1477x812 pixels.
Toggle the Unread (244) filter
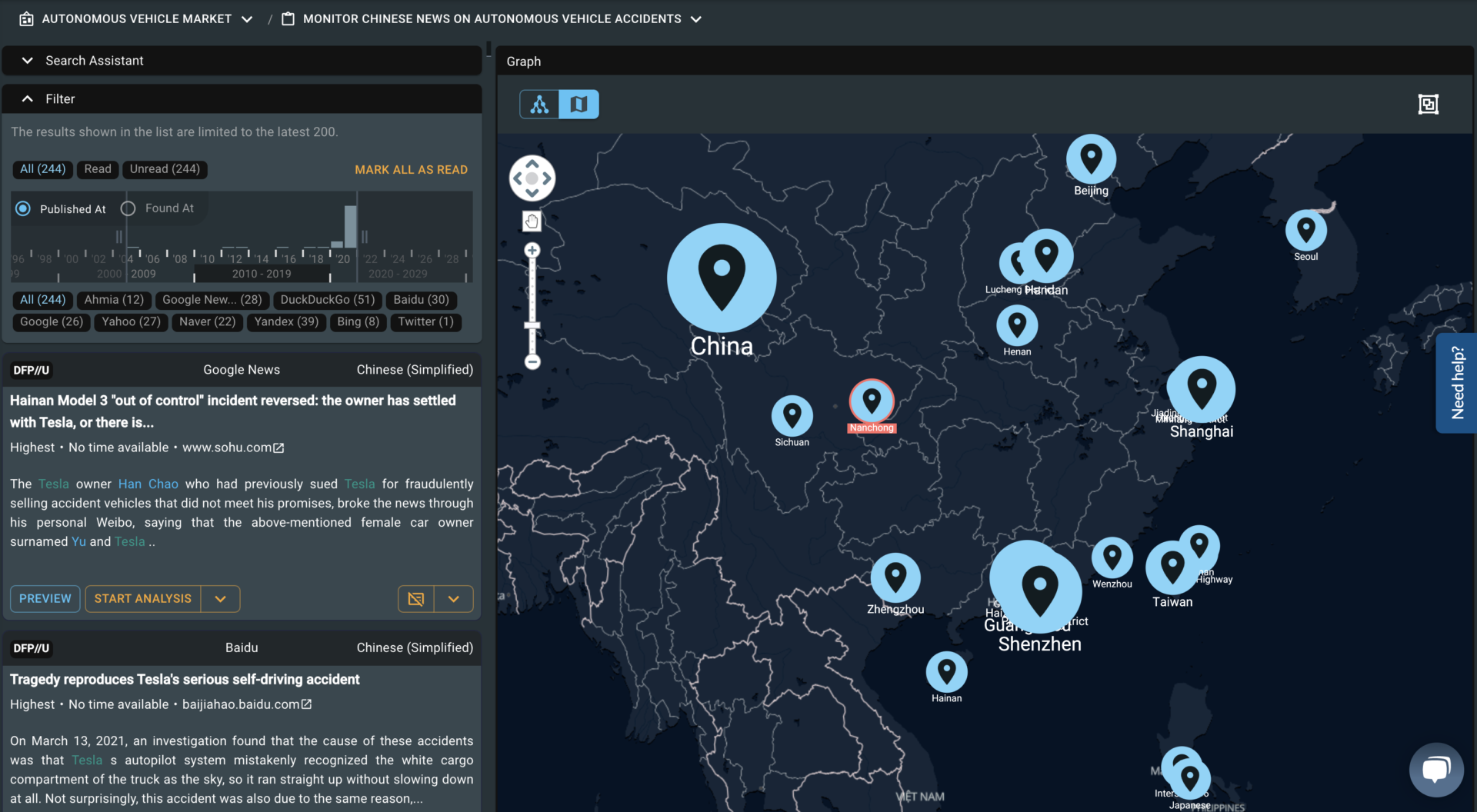pos(165,169)
